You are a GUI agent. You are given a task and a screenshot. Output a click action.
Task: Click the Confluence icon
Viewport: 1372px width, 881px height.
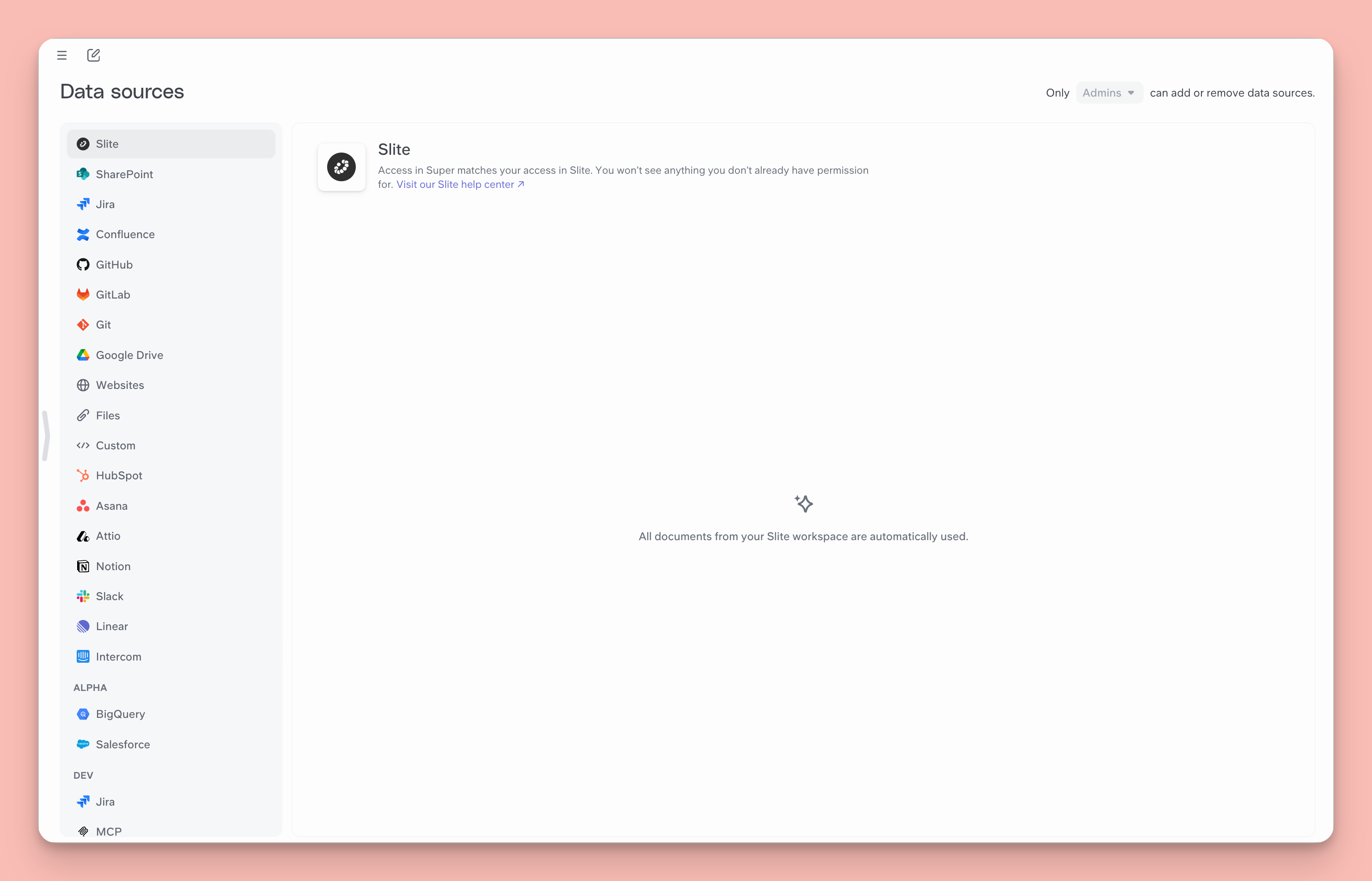point(83,235)
